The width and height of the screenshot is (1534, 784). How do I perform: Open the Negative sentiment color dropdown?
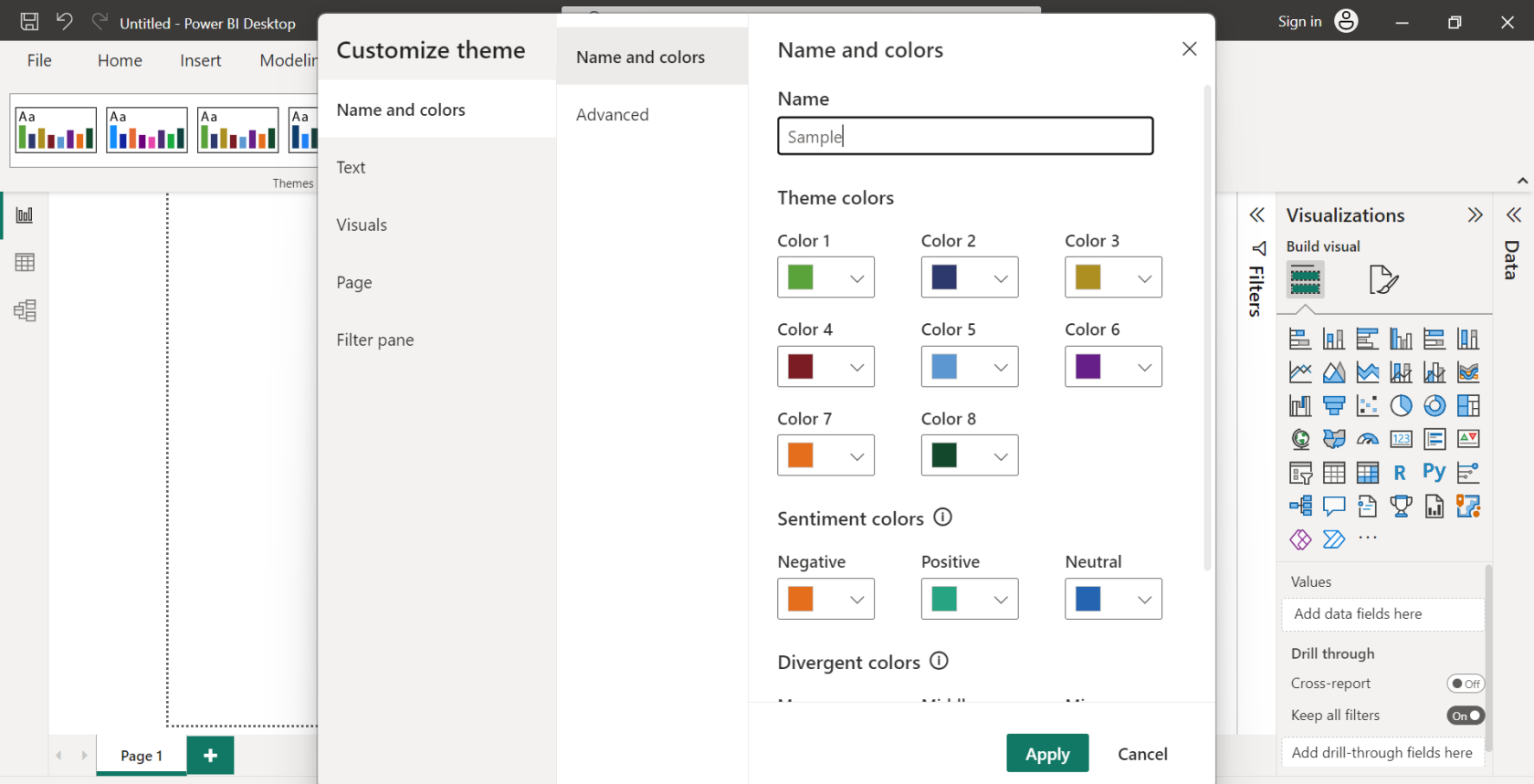pos(825,599)
